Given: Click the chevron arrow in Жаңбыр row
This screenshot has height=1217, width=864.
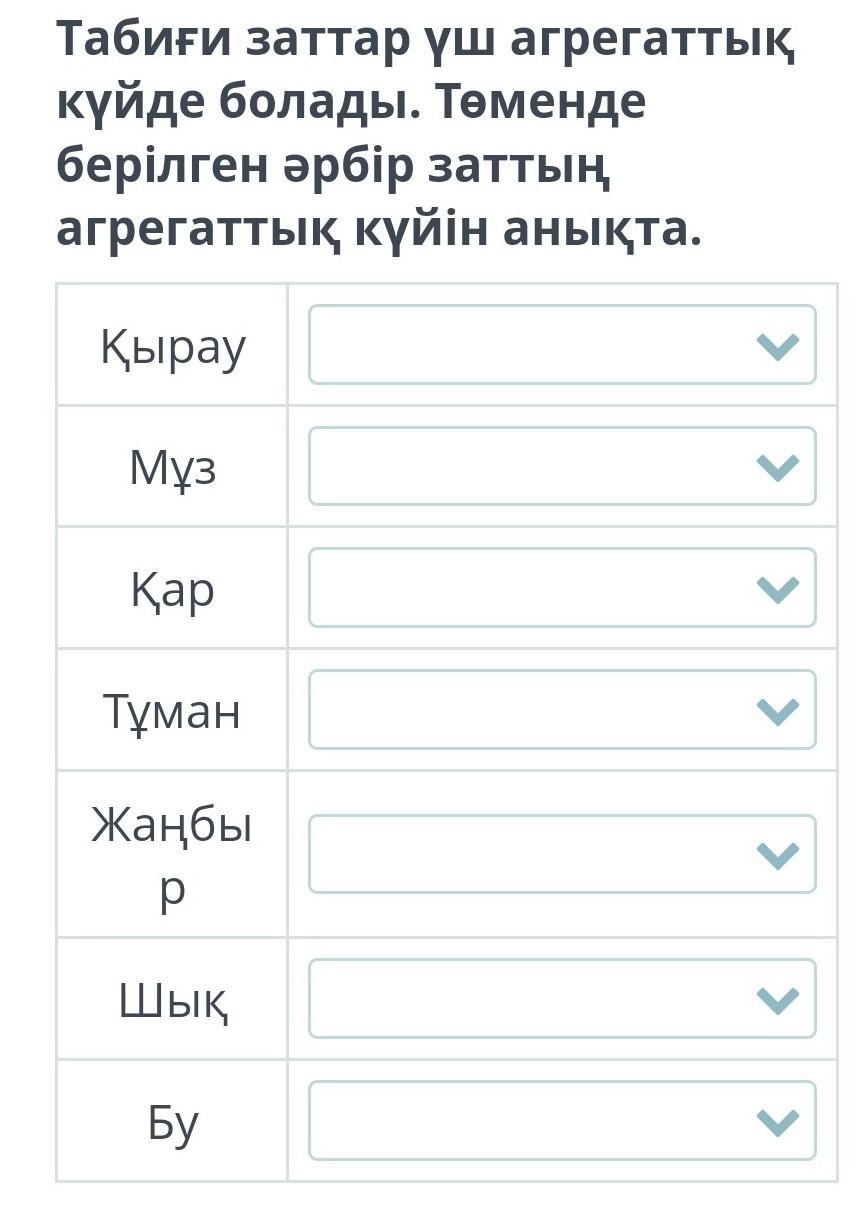Looking at the screenshot, I should point(778,855).
